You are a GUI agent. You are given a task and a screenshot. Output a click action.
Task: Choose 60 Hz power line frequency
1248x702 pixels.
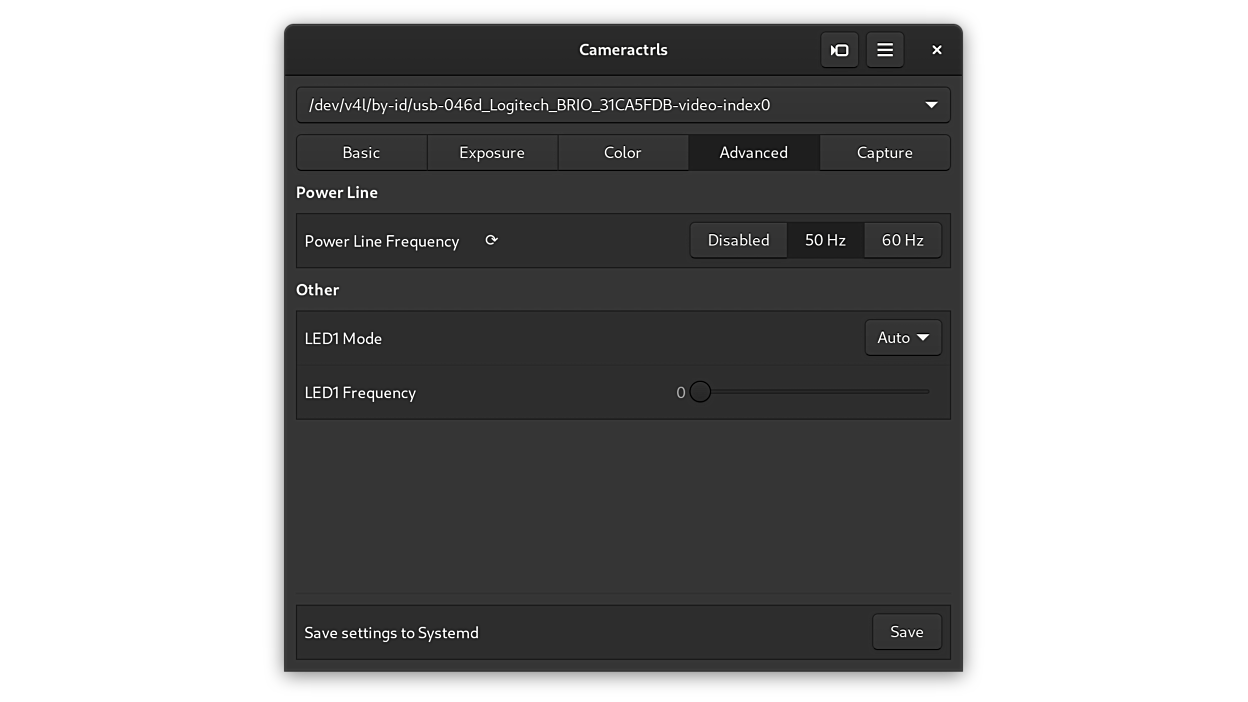point(902,240)
